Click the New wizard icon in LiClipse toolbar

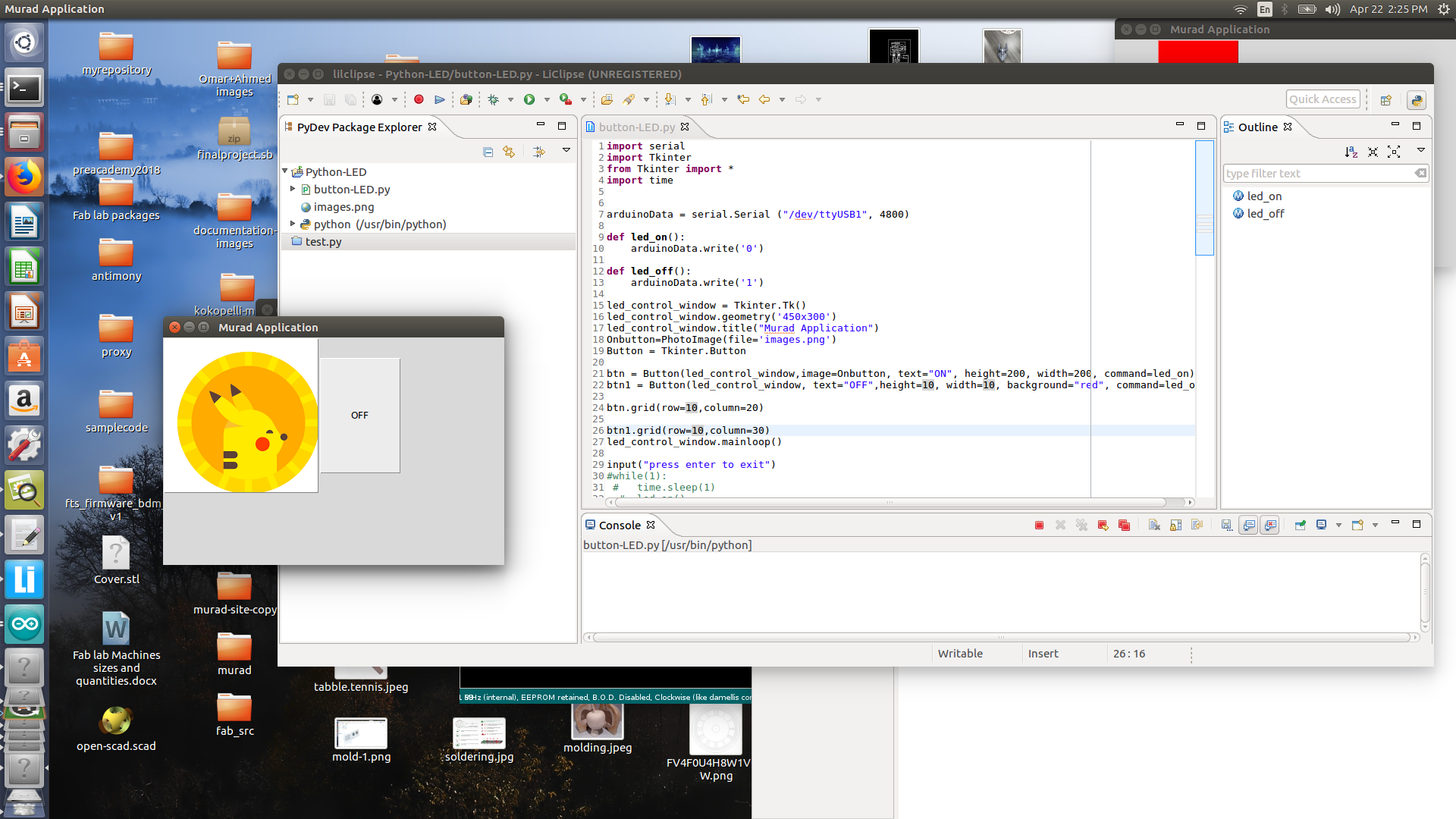point(293,99)
